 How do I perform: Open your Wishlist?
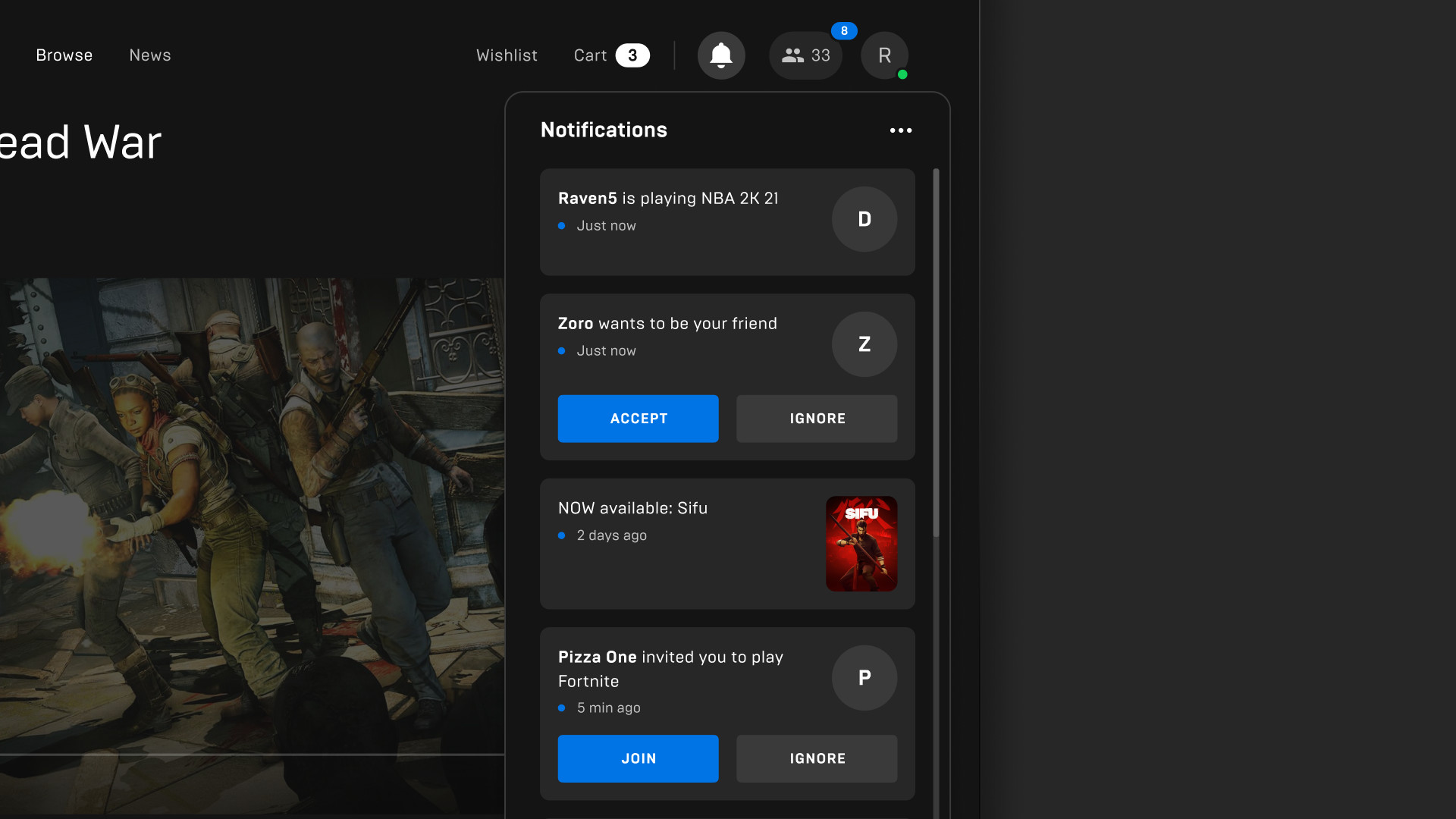click(506, 55)
